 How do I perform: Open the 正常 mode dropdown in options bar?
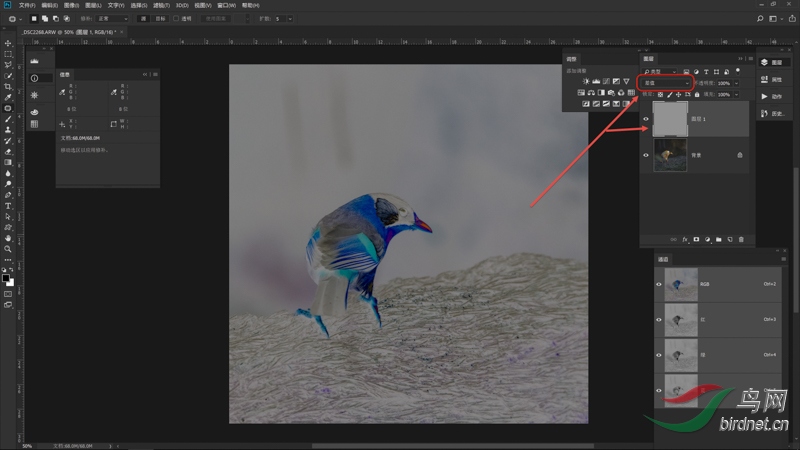[110, 18]
